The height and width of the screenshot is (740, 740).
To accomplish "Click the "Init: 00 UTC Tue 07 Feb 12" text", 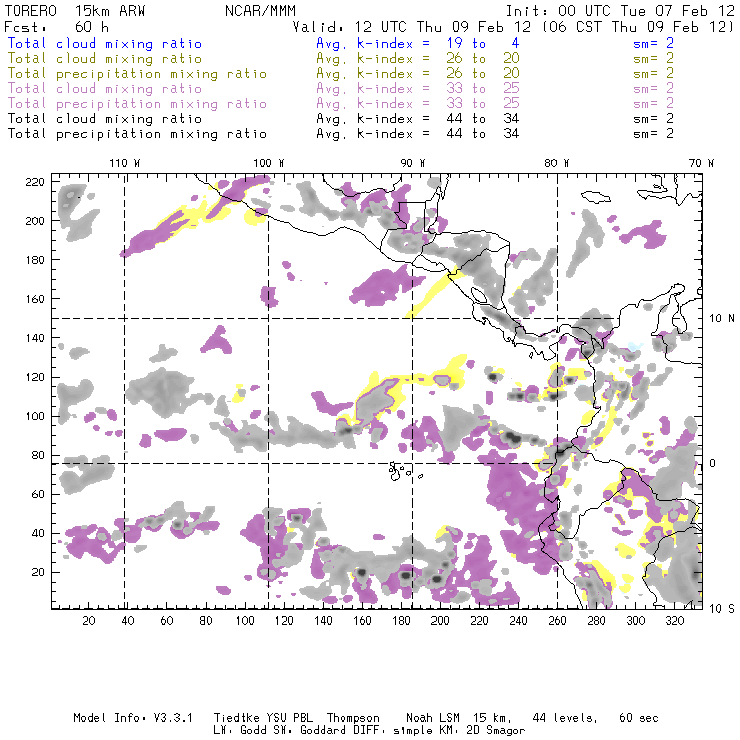I will click(x=620, y=11).
